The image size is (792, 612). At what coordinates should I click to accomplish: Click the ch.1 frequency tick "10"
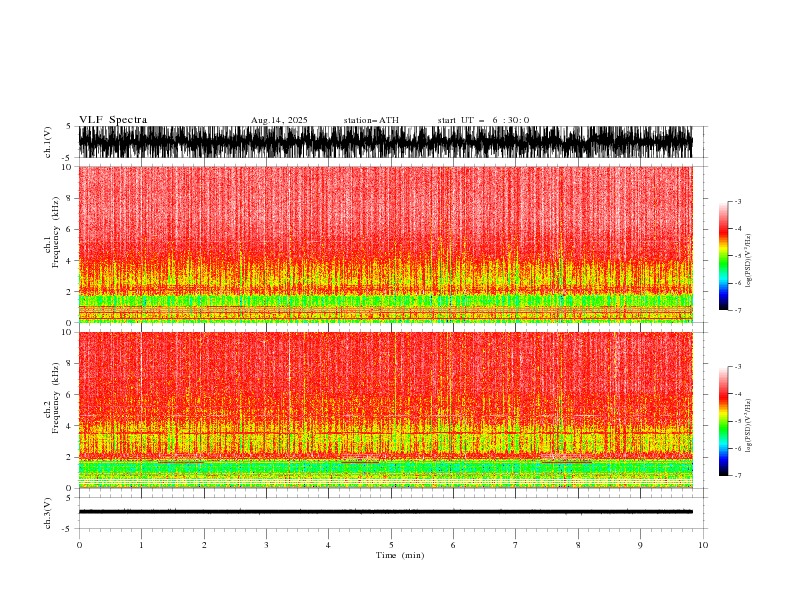[x=67, y=167]
